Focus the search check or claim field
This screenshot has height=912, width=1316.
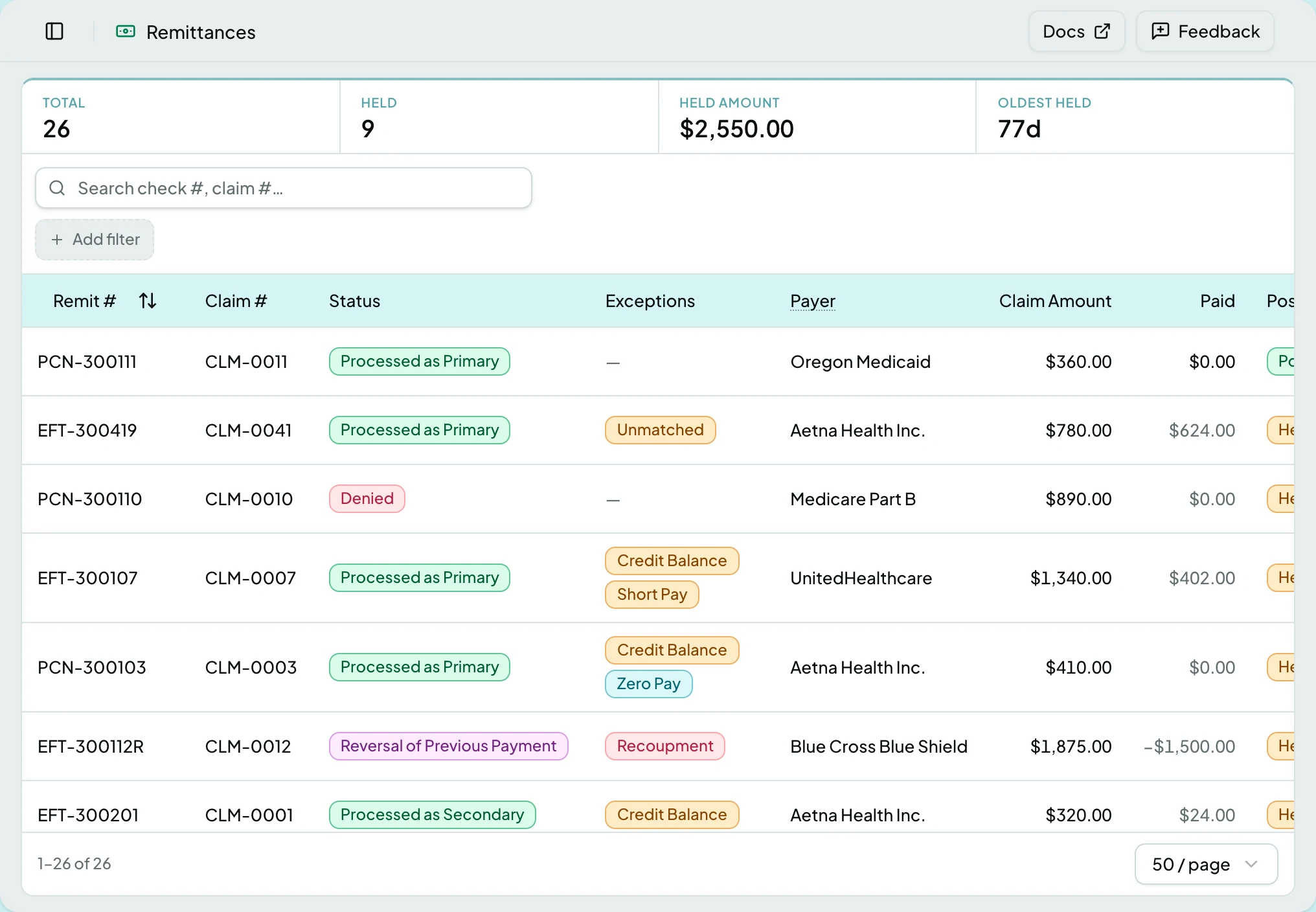click(x=284, y=188)
